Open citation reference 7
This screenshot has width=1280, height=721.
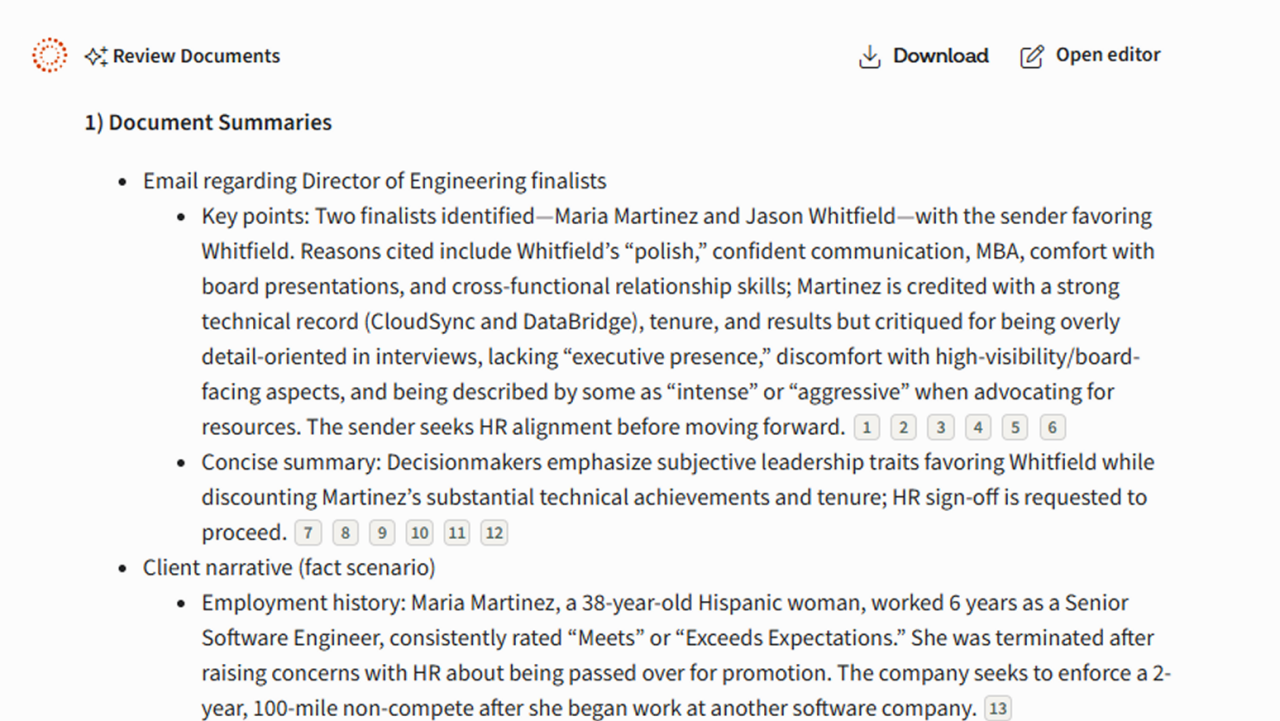pos(308,533)
